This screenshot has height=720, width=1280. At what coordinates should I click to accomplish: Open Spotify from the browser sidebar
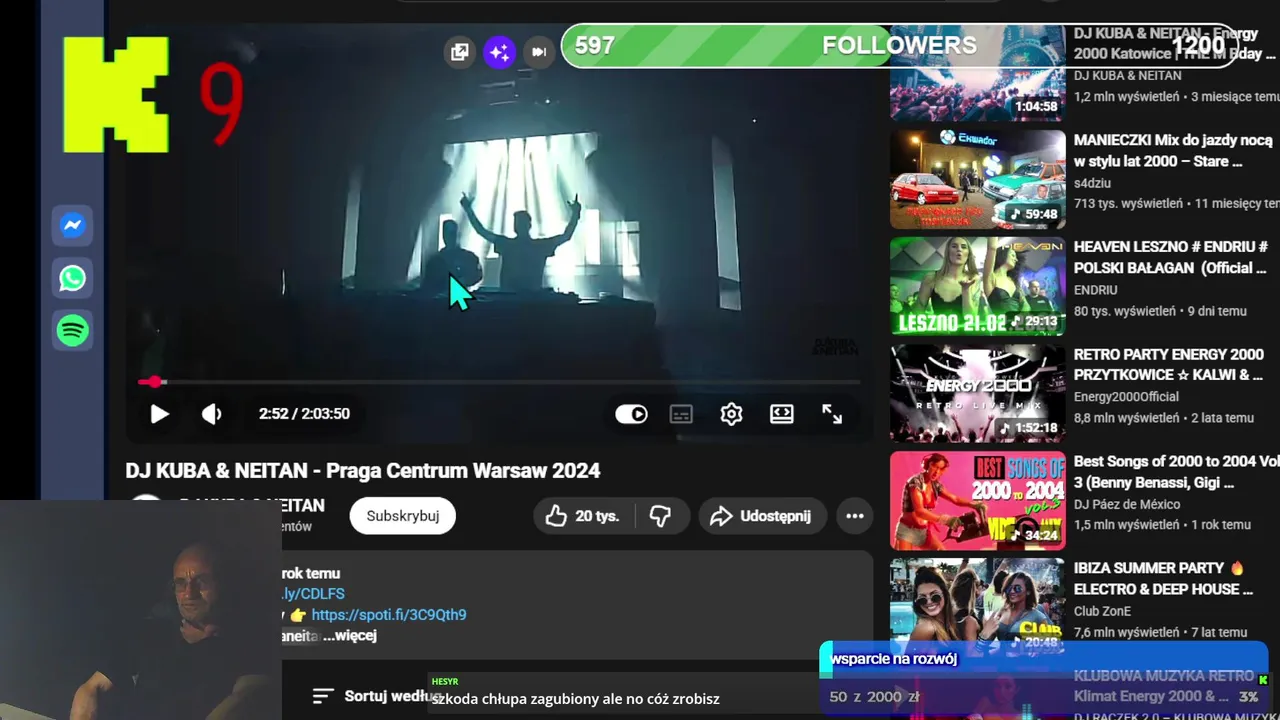[x=72, y=331]
